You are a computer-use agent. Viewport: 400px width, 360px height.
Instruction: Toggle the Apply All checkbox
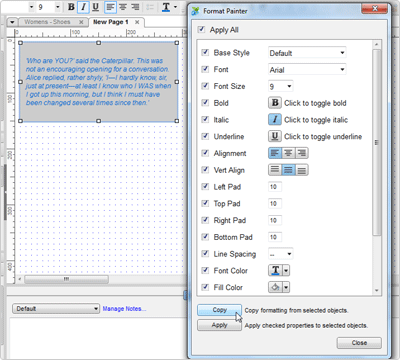[x=201, y=29]
